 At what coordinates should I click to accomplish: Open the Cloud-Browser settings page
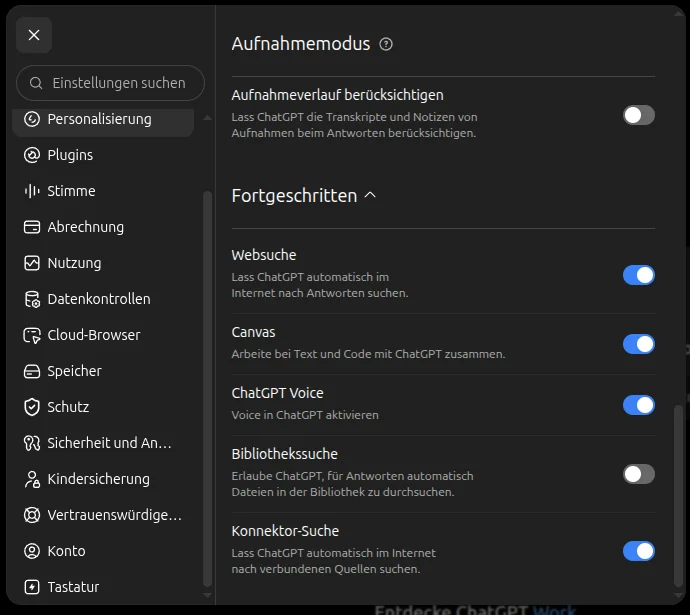click(x=103, y=335)
